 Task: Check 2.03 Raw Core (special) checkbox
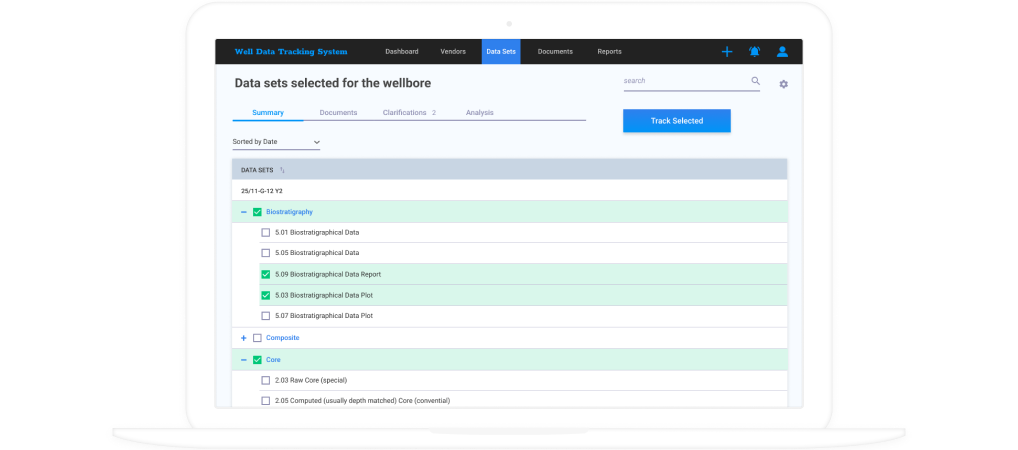[266, 381]
